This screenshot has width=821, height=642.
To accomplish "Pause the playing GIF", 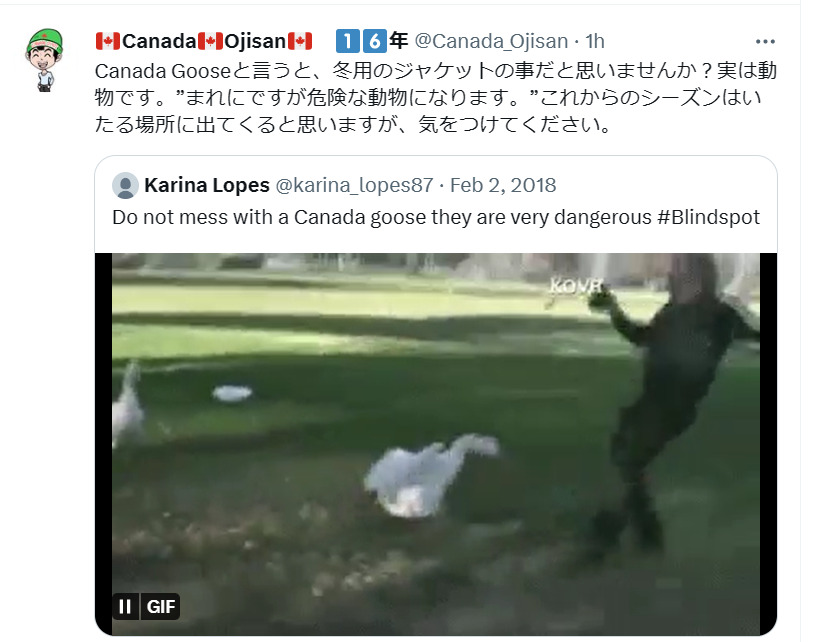I will click(125, 606).
